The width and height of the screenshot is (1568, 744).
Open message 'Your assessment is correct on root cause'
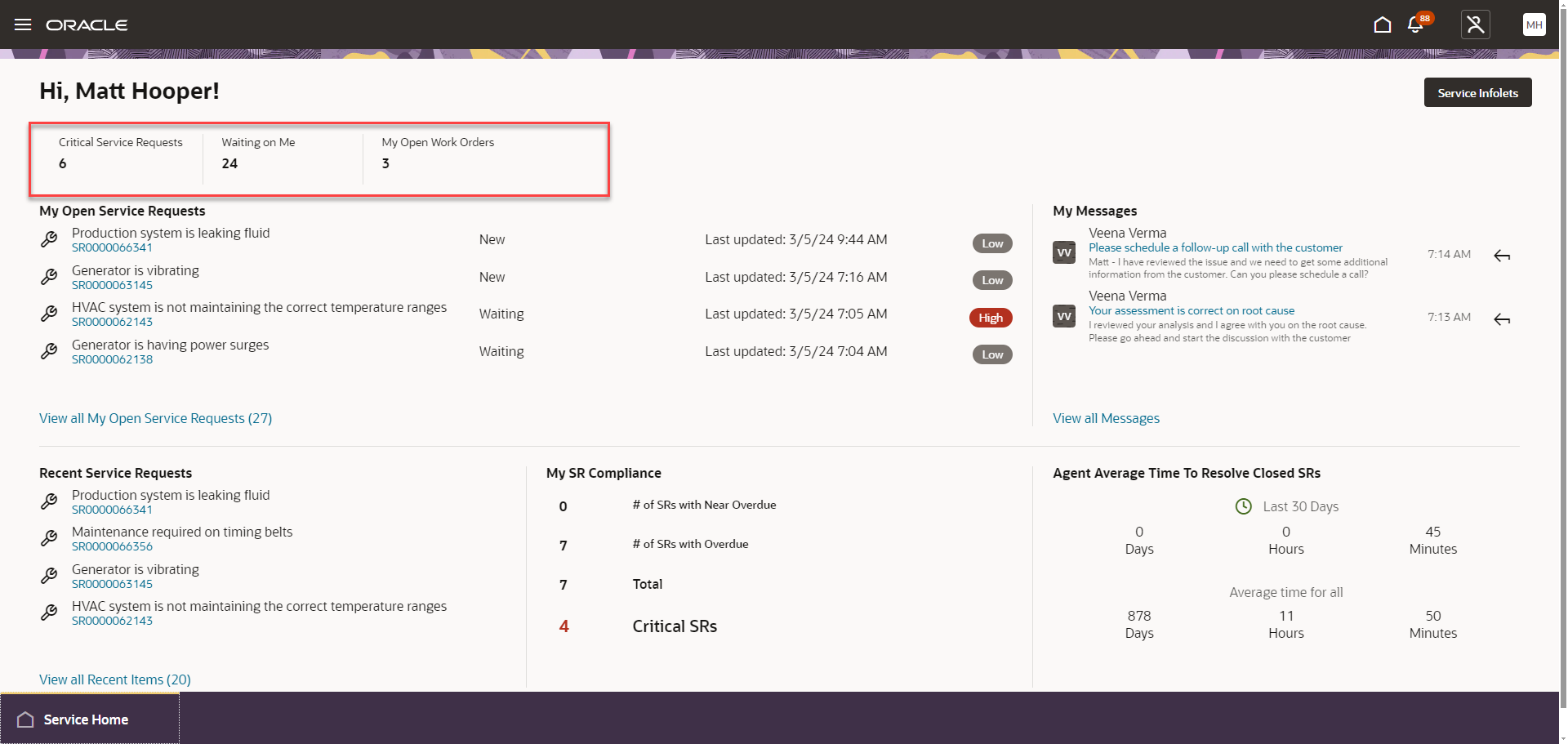pos(1192,310)
